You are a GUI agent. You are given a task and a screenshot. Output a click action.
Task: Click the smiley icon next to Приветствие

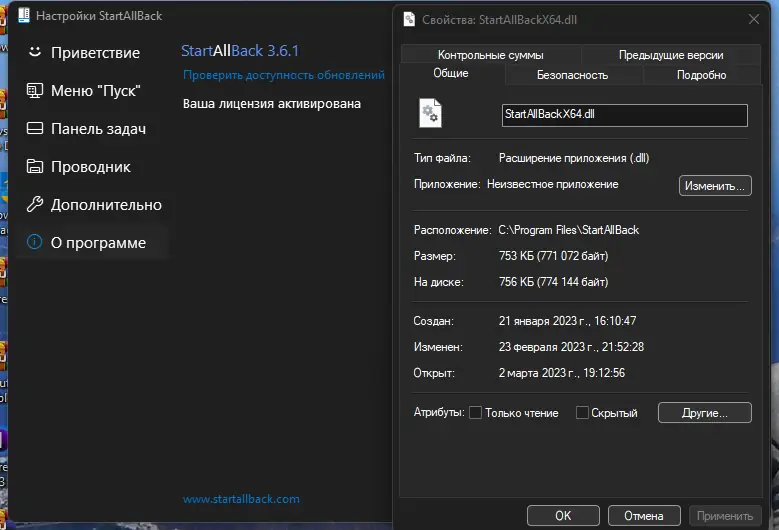click(34, 52)
